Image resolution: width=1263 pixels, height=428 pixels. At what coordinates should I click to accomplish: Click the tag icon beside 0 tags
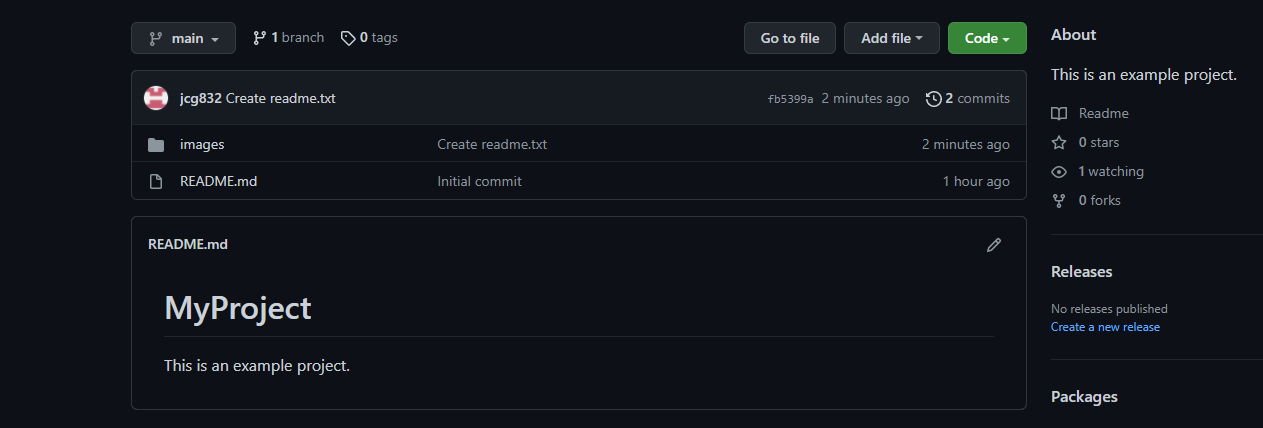[x=348, y=38]
